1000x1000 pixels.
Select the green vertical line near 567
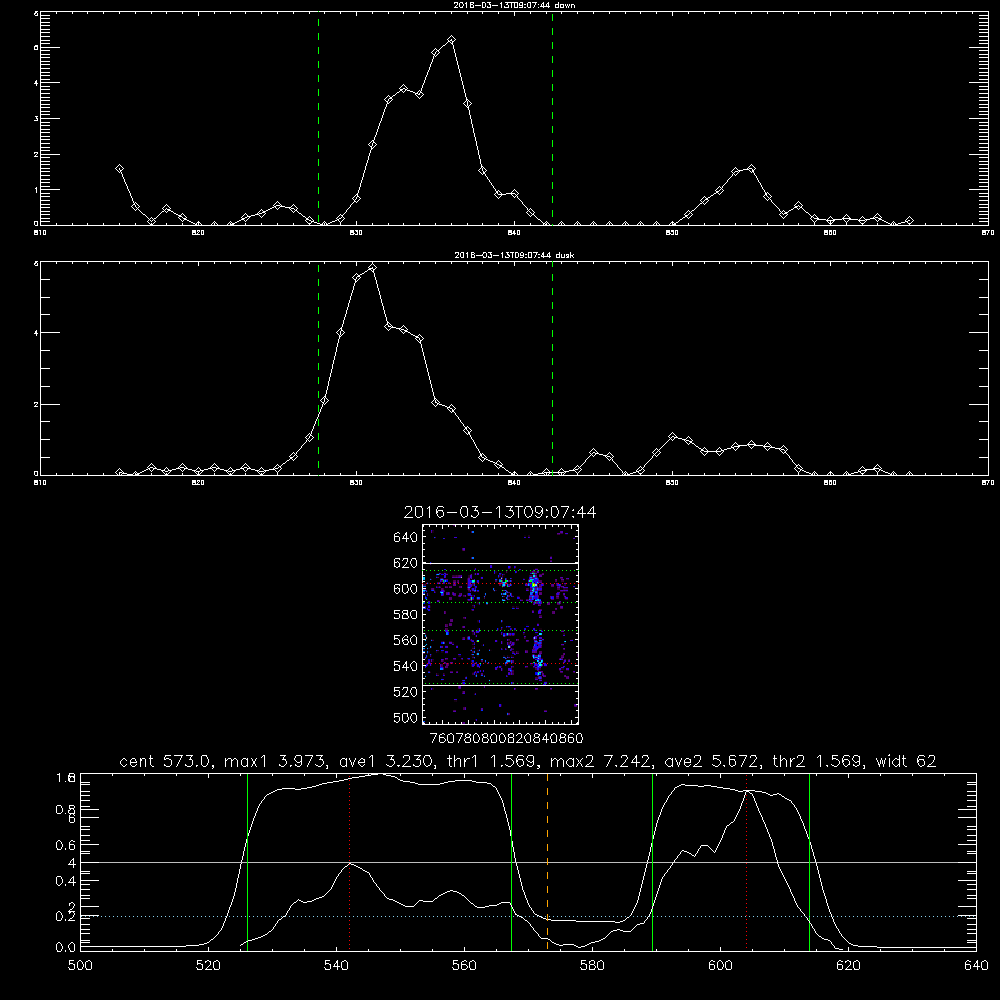(x=511, y=861)
